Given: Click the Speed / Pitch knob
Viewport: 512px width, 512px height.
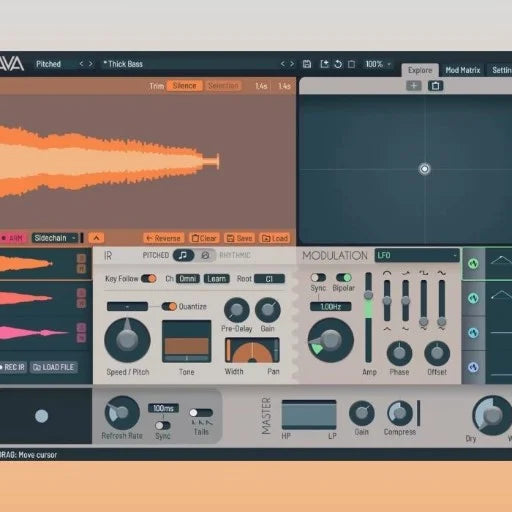Looking at the screenshot, I should coord(127,340).
